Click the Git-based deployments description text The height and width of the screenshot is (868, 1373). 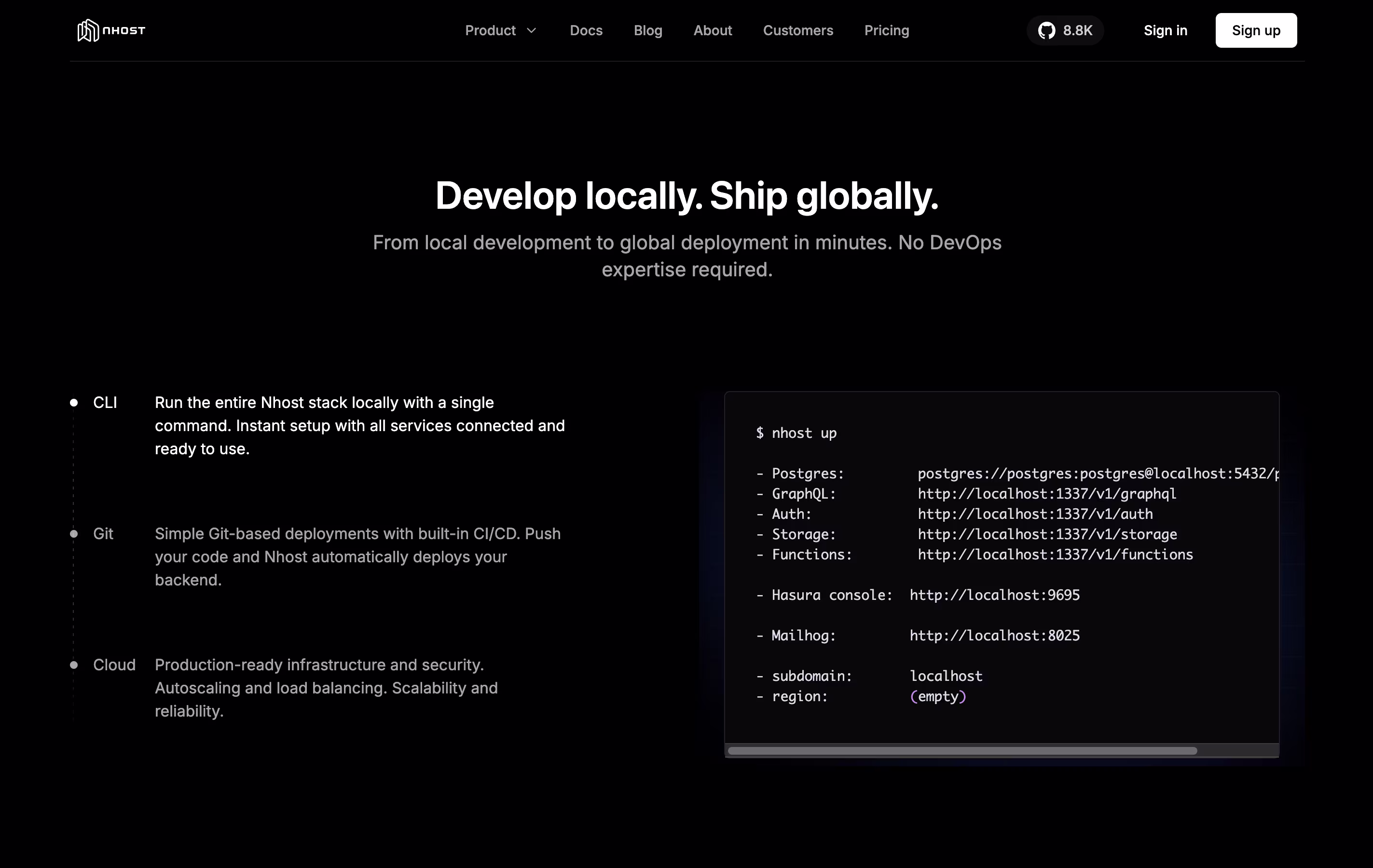(357, 556)
